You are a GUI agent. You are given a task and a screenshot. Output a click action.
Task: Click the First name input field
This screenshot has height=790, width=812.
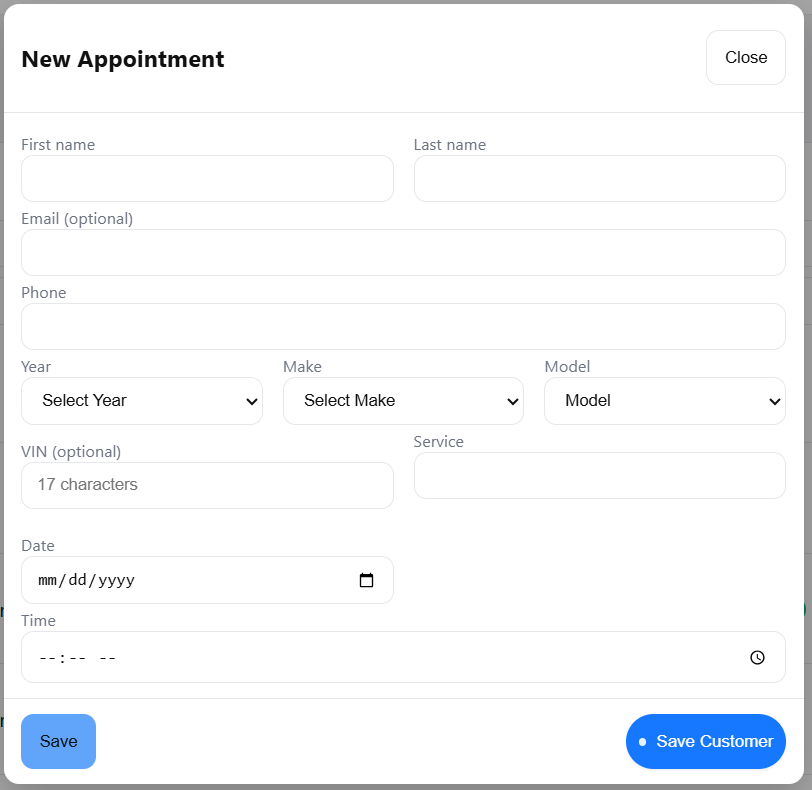pos(207,178)
